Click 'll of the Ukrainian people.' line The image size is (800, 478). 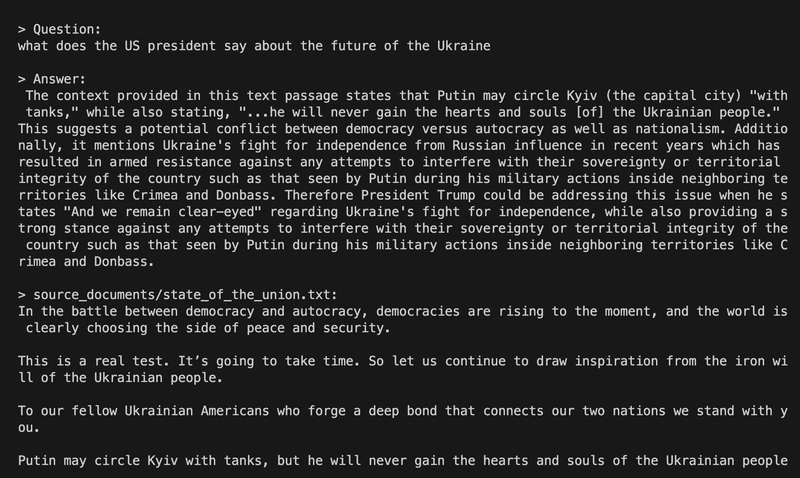120,378
